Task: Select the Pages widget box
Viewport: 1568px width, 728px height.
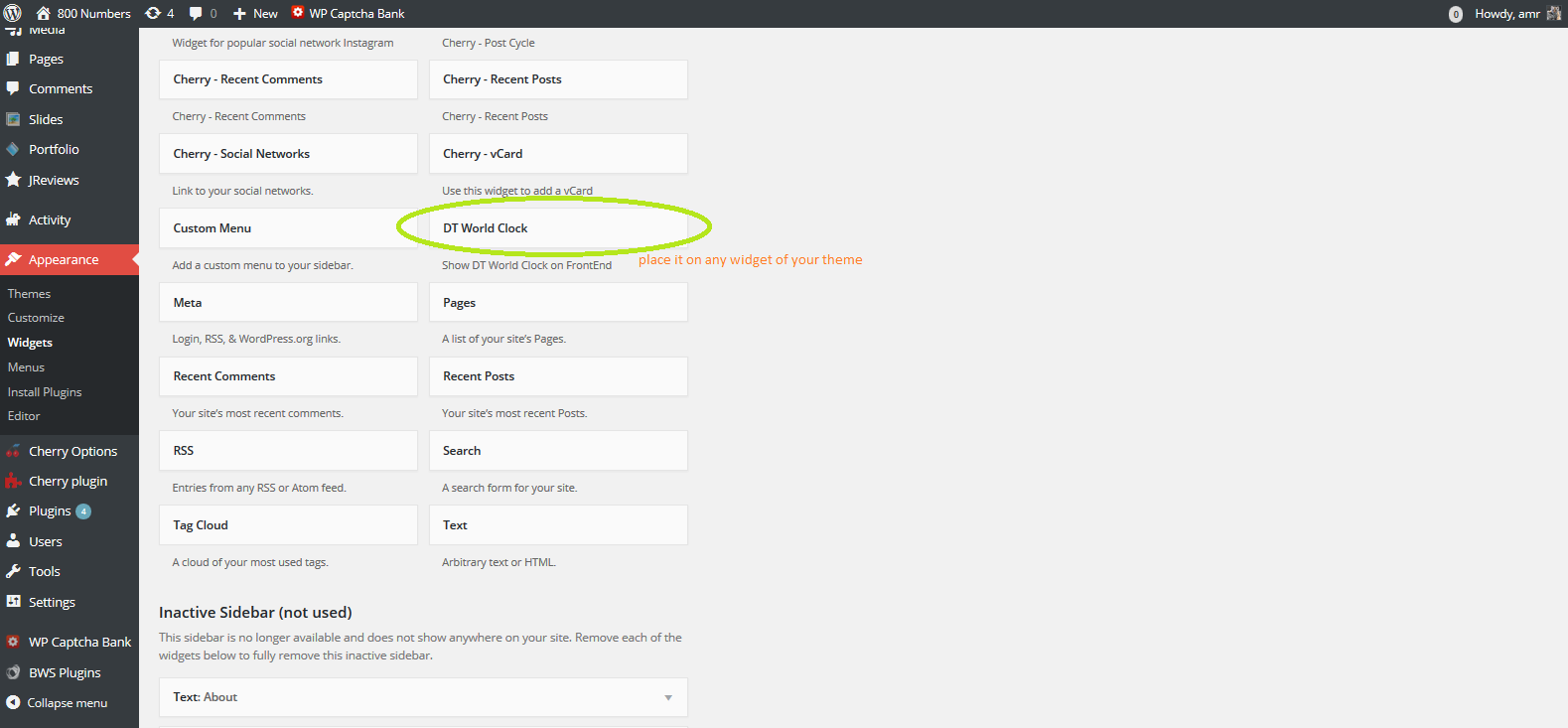Action: pyautogui.click(x=558, y=303)
